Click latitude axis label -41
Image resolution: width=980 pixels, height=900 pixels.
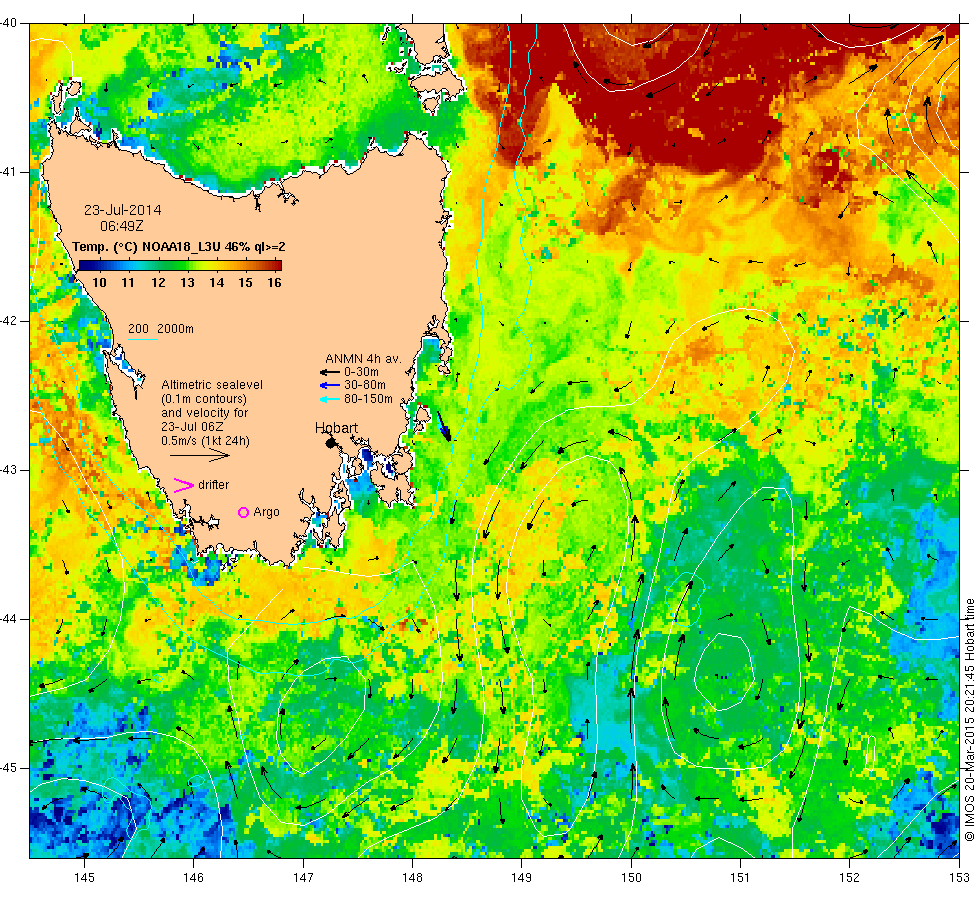point(9,172)
